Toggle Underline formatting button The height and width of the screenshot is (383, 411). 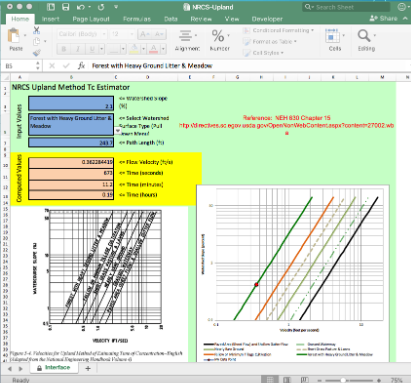click(92, 49)
